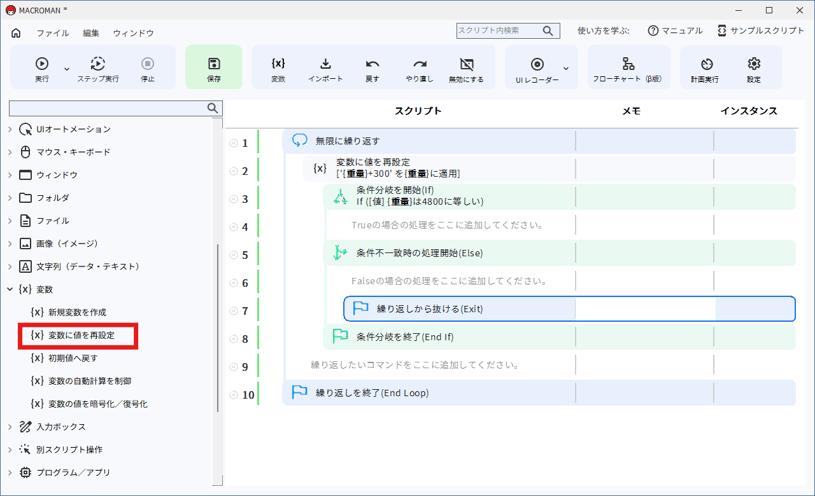Select 条件不一致時の処理開始(Else) row

click(559, 253)
